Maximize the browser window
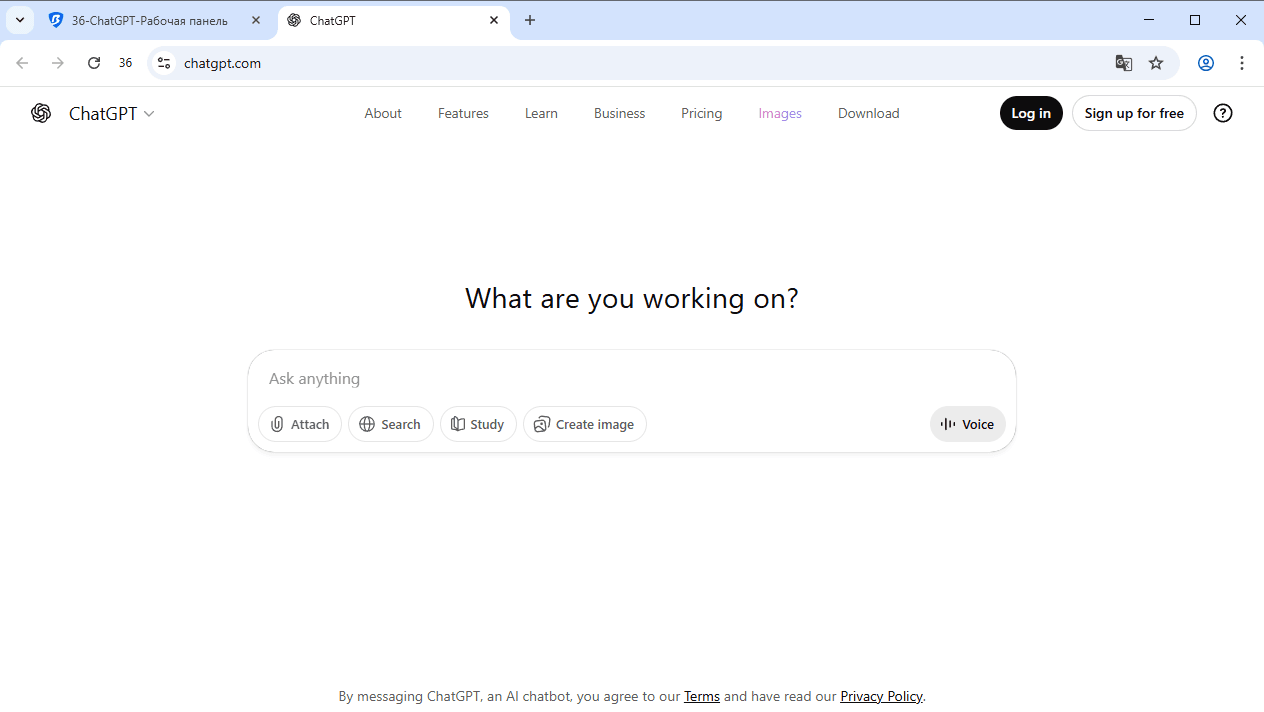This screenshot has height=712, width=1264. tap(1195, 20)
